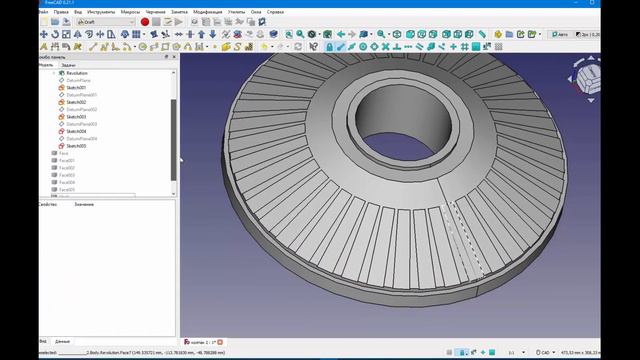Toggle Snap Perpendicular
This screenshot has height=360, width=640.
pyautogui.click(x=397, y=47)
